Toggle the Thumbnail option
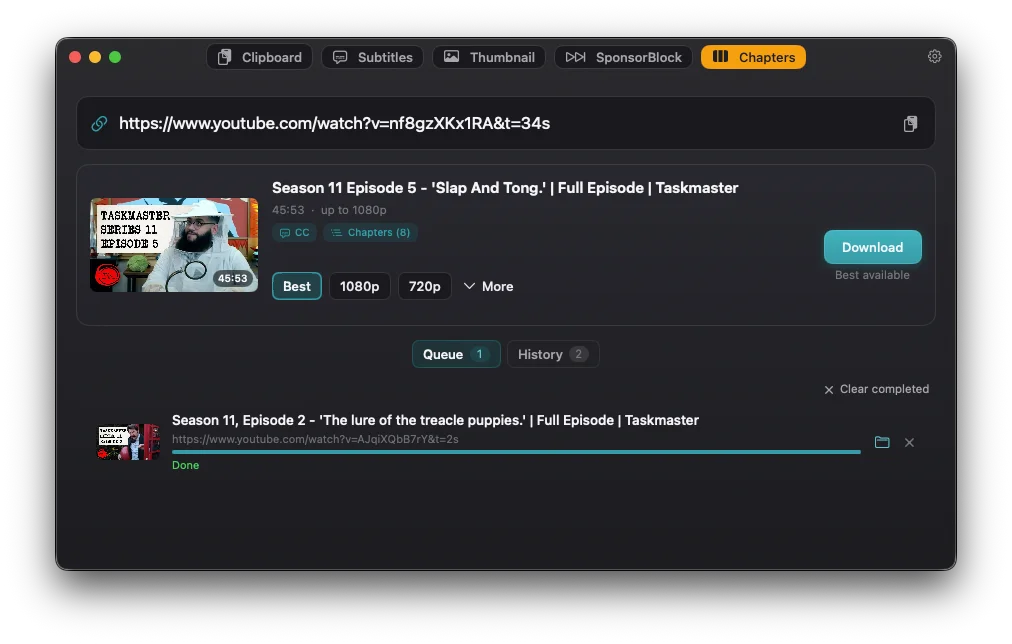This screenshot has width=1012, height=644. (489, 57)
